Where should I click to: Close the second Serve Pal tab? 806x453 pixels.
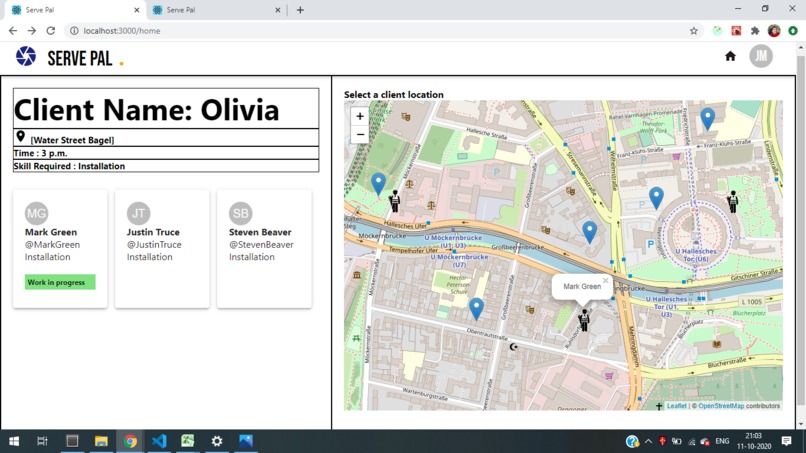tap(278, 10)
